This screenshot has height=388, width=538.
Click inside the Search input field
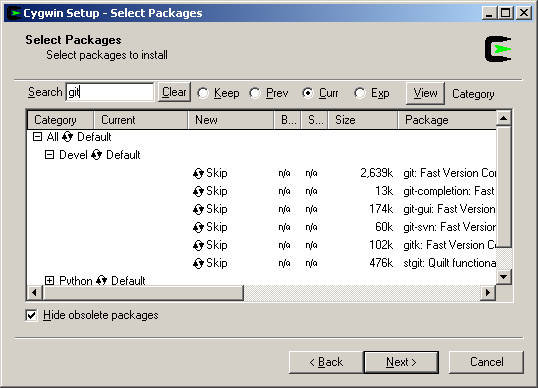[110, 92]
